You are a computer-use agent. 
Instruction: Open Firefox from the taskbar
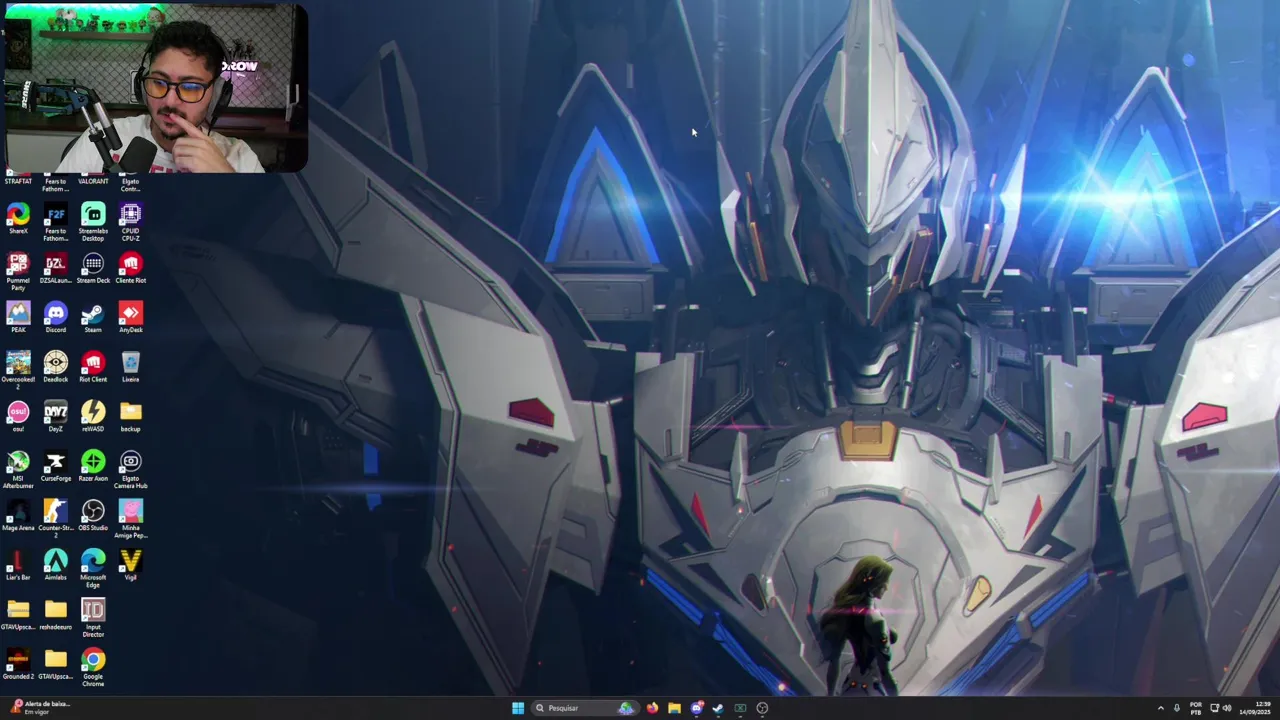(652, 708)
